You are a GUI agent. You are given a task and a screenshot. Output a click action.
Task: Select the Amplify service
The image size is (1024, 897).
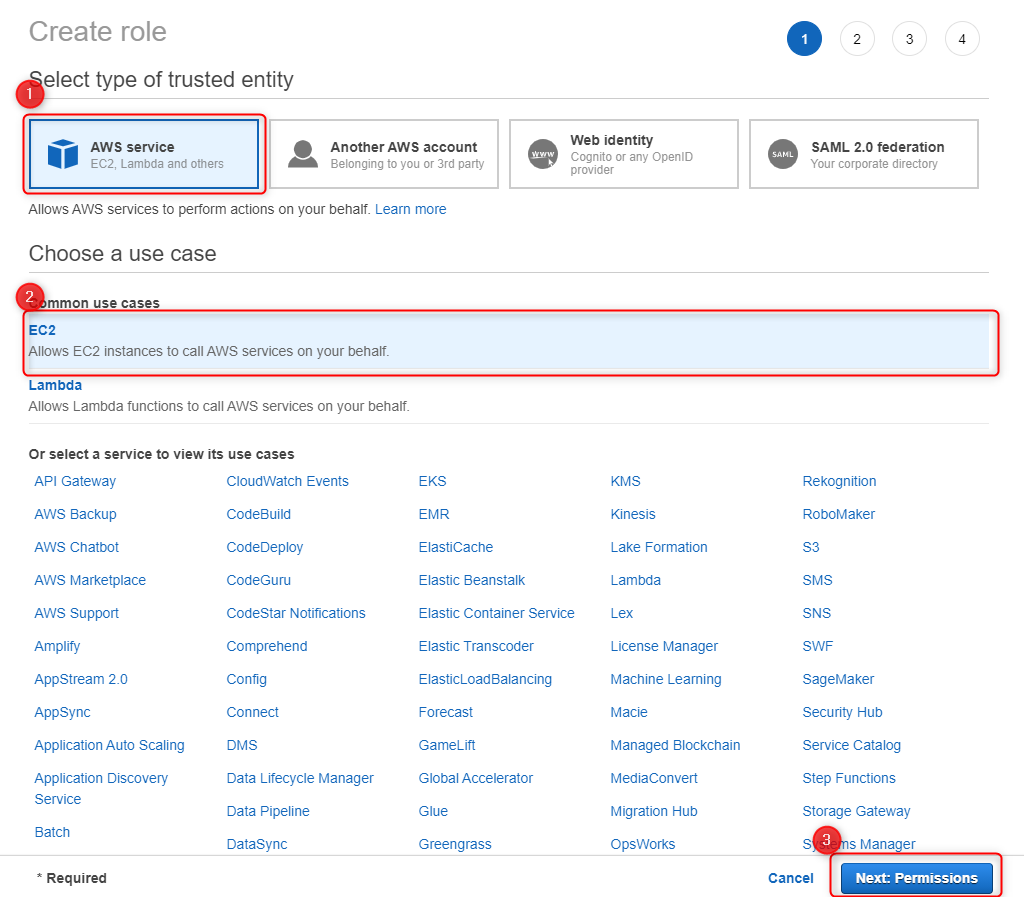[57, 646]
